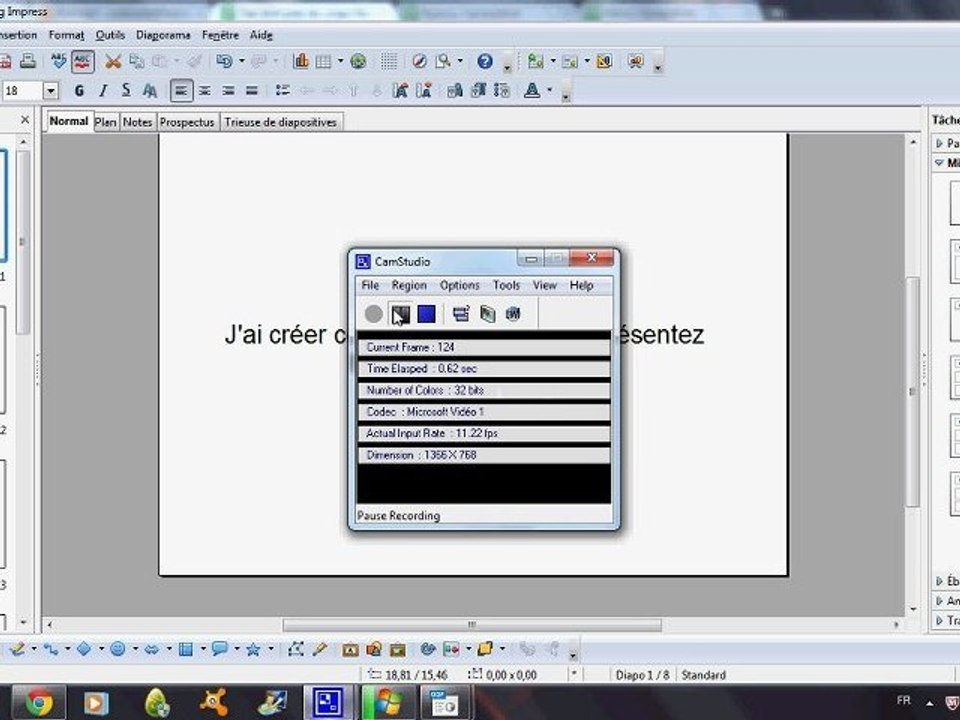Viewport: 960px width, 720px height.
Task: Toggle automatic spellcheck (ABC underline) icon
Action: pos(83,61)
